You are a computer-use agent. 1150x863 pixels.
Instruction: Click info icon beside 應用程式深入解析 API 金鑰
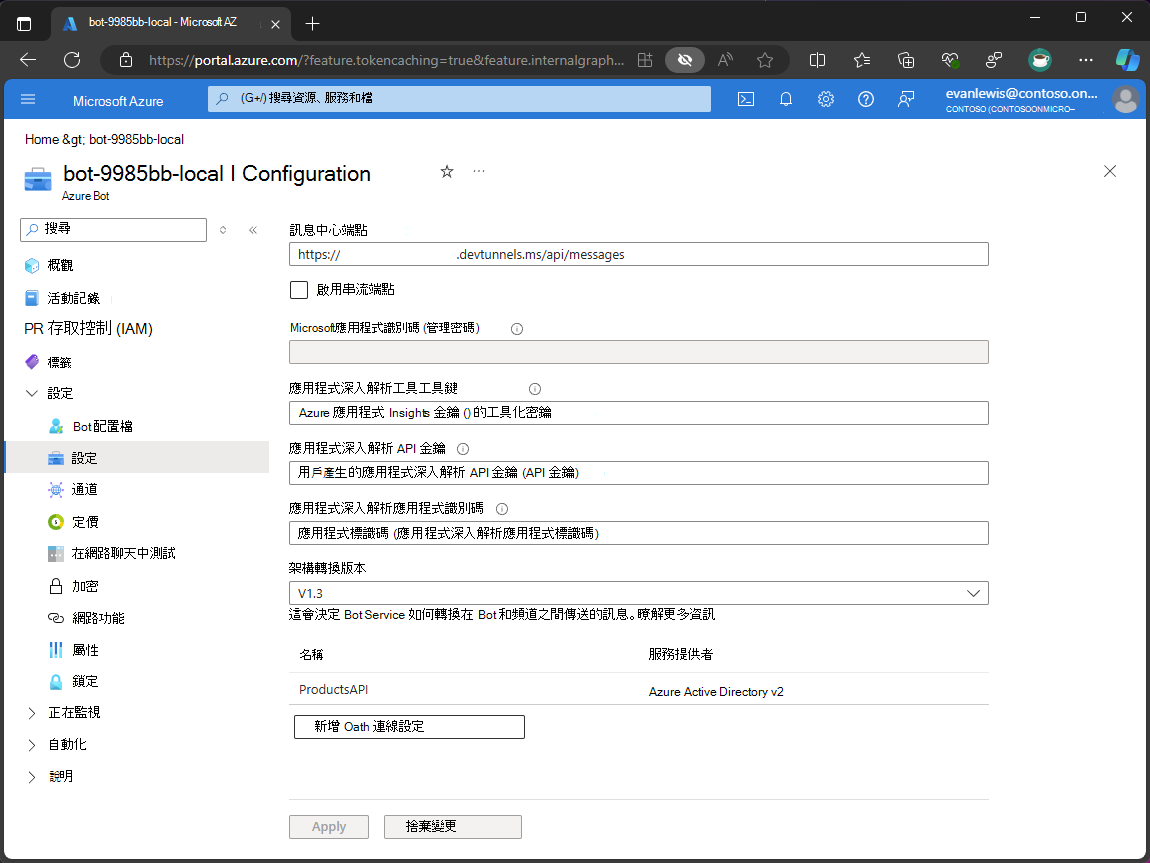[462, 449]
